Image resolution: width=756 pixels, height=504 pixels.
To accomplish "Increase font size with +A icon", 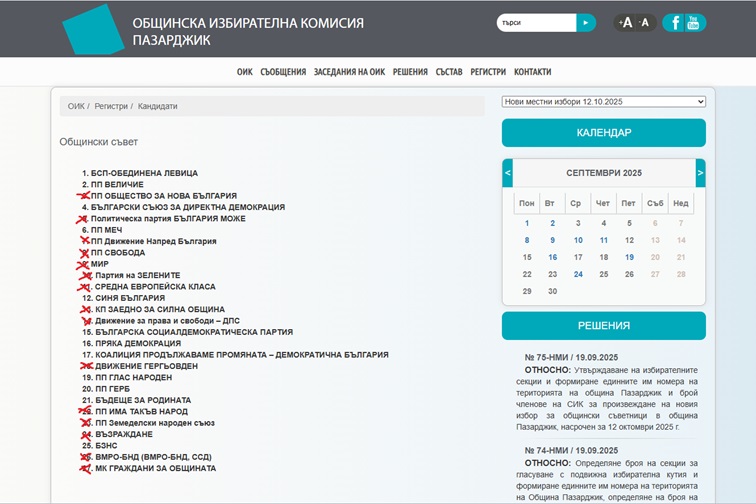I will (x=626, y=22).
